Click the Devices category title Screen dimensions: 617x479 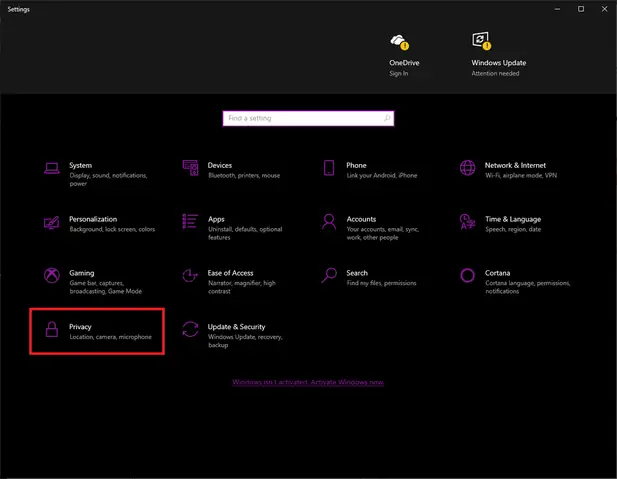pos(220,165)
